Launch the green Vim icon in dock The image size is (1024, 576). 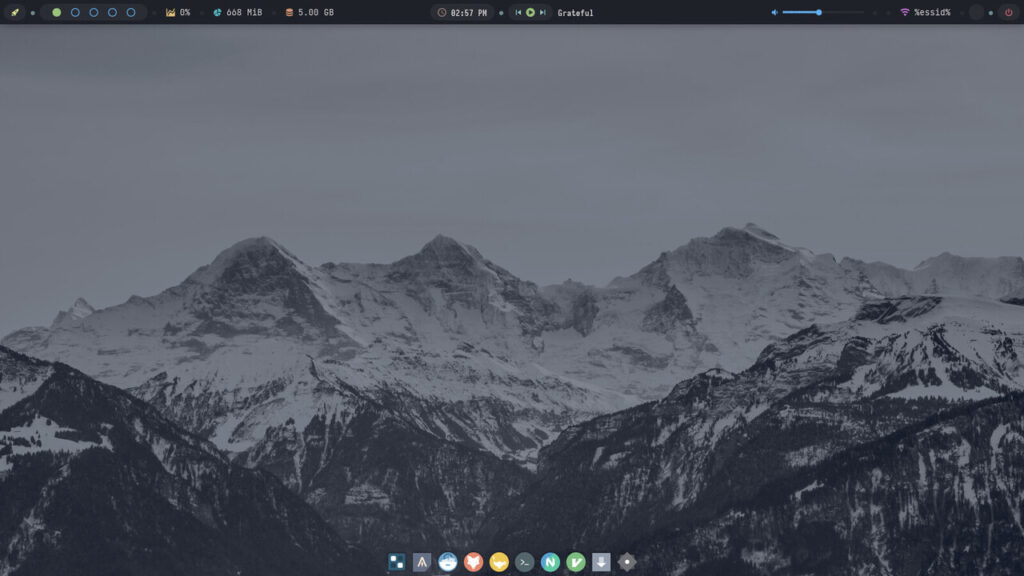[576, 562]
